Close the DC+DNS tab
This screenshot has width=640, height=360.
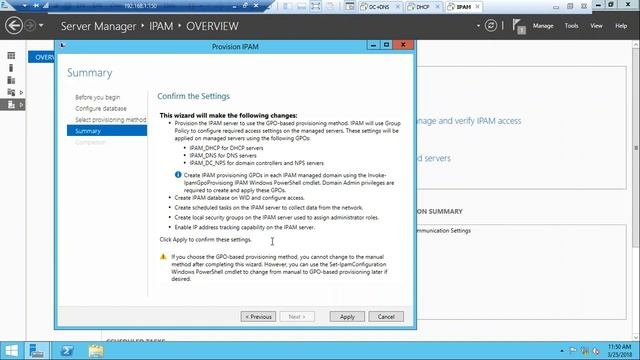pyautogui.click(x=398, y=7)
